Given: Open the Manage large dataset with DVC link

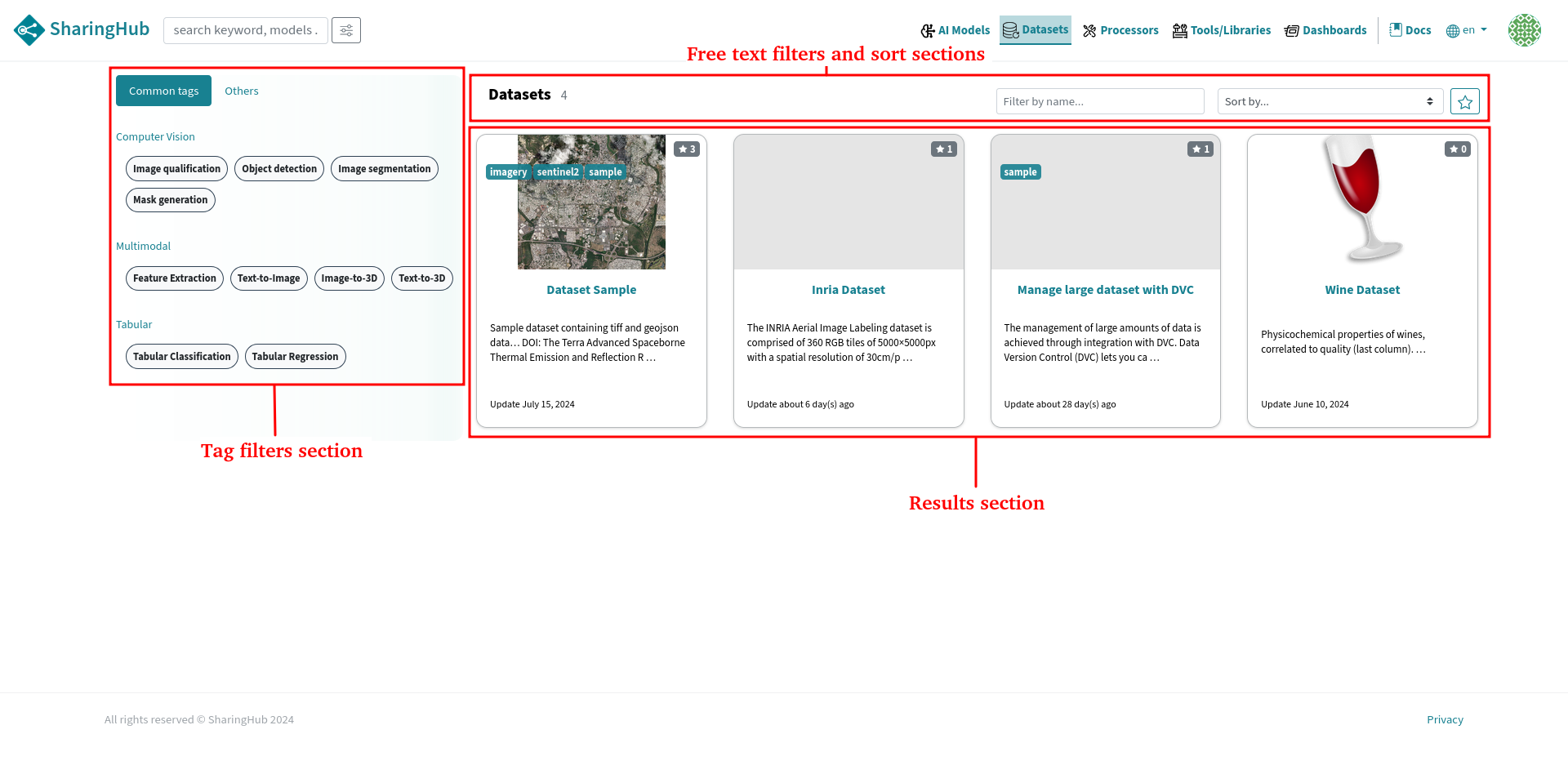Looking at the screenshot, I should click(x=1105, y=290).
